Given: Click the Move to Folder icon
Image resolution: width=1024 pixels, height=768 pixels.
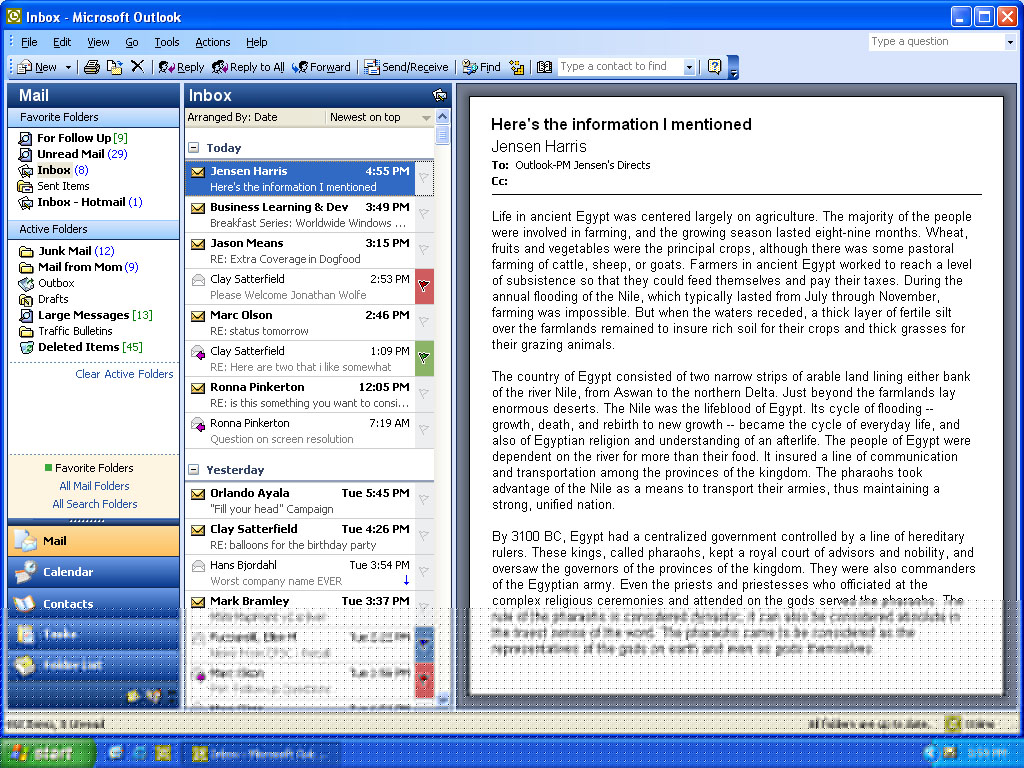Looking at the screenshot, I should click(x=115, y=67).
